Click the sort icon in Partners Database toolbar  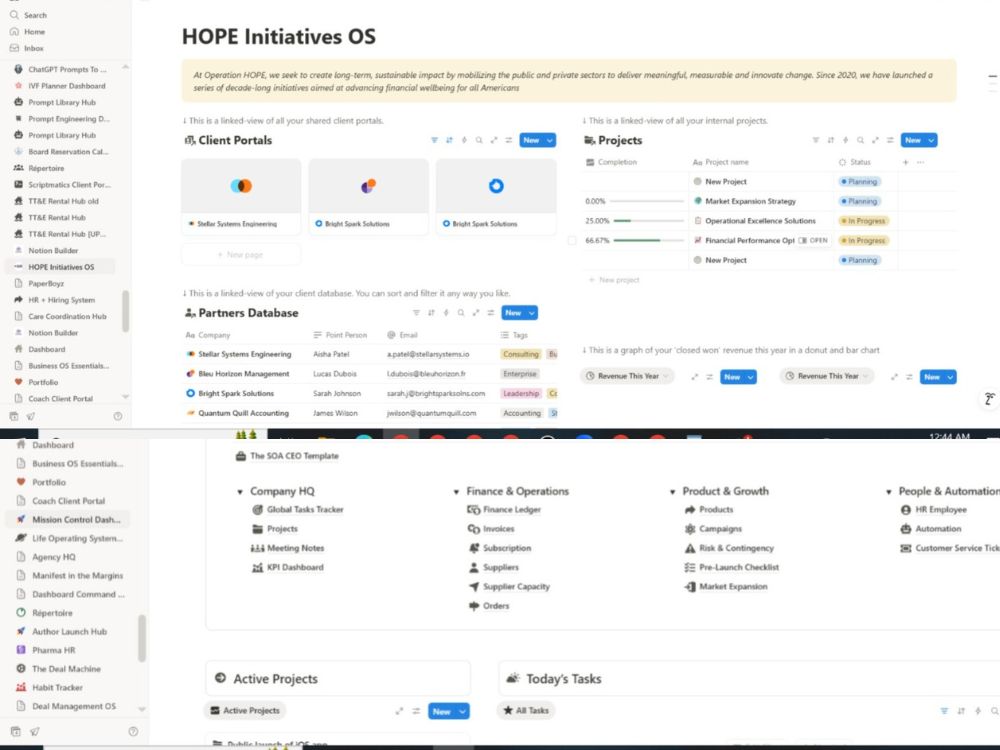(431, 312)
